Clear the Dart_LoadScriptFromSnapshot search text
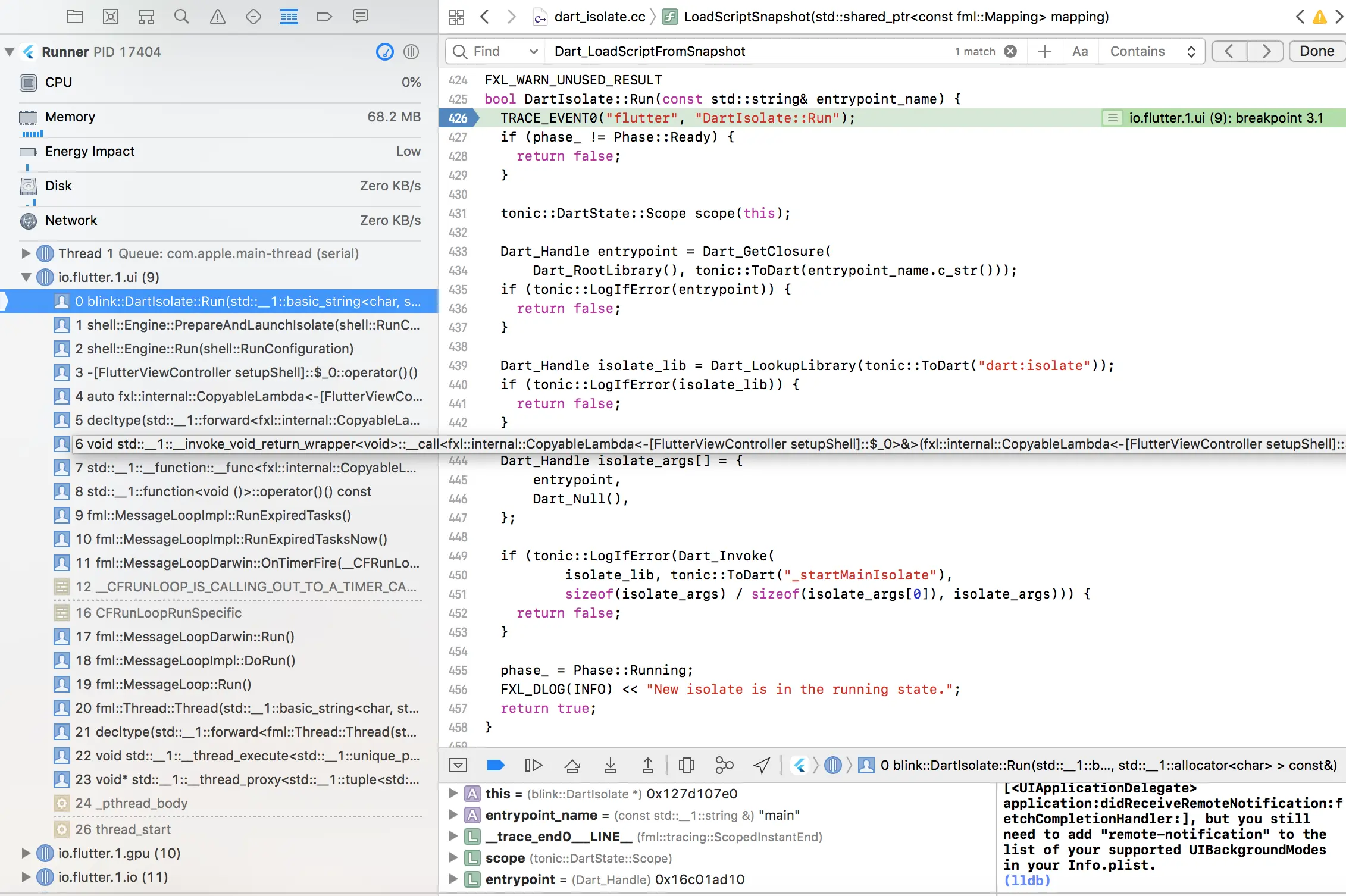1346x896 pixels. [x=1010, y=51]
